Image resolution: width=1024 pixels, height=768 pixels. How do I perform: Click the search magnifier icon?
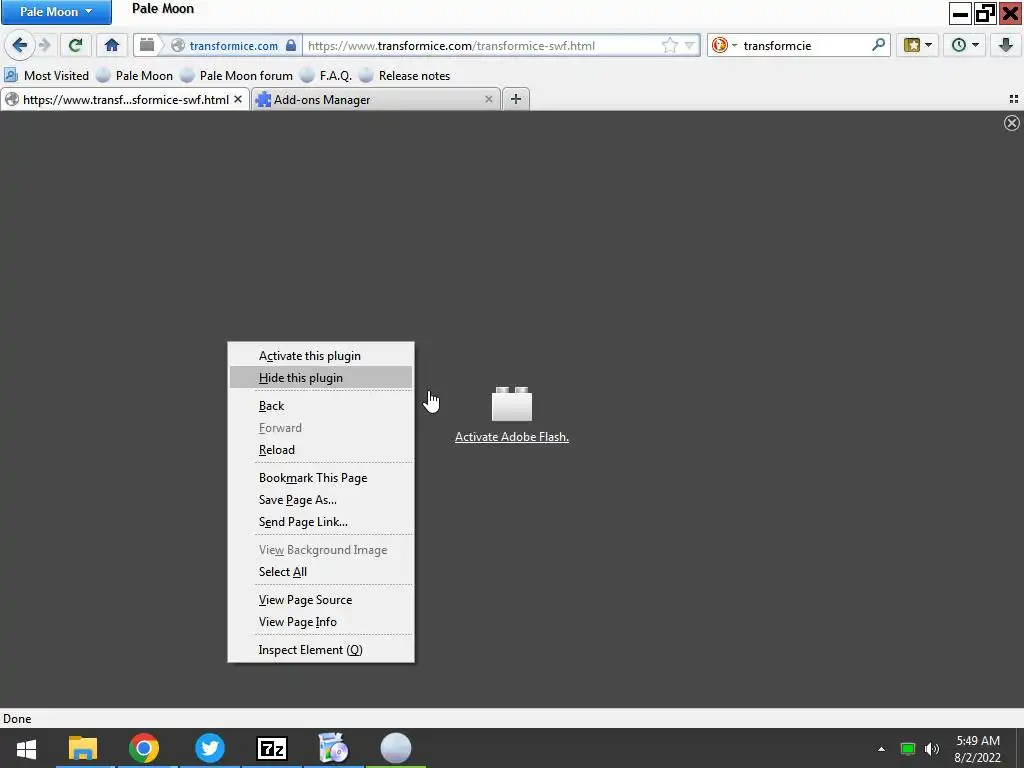[x=878, y=45]
